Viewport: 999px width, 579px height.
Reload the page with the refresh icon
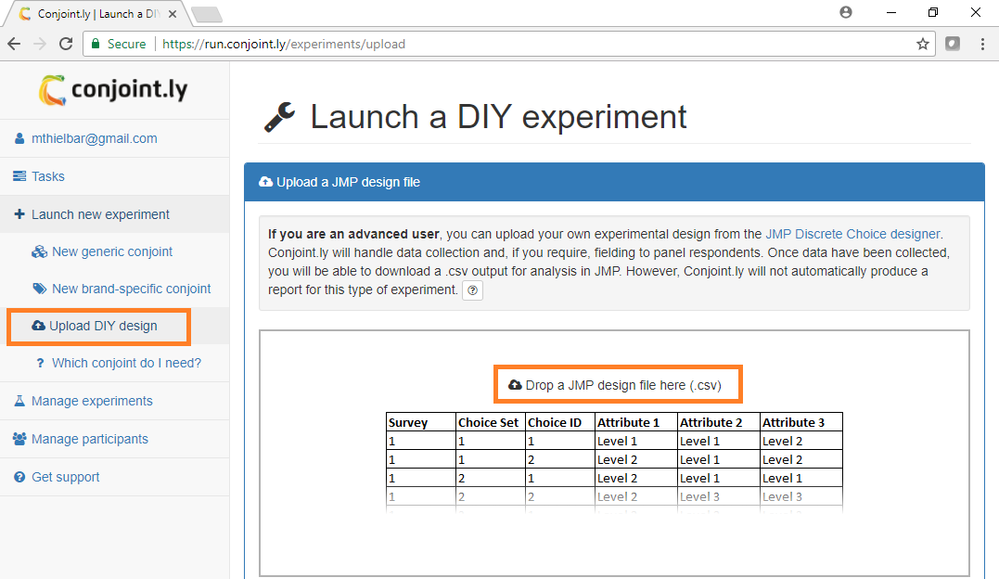tap(66, 44)
